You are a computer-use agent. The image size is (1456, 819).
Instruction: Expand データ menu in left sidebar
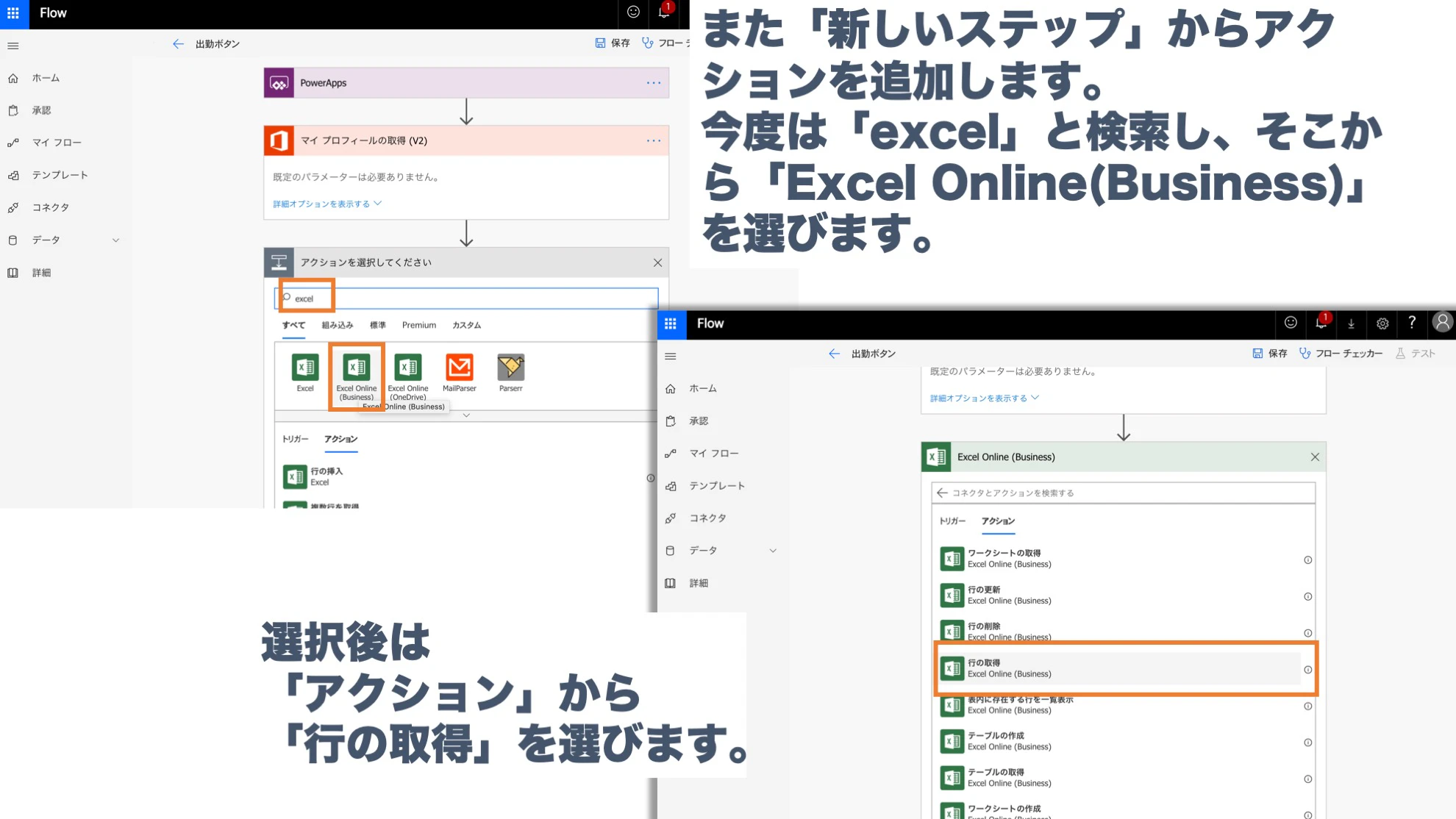click(115, 240)
